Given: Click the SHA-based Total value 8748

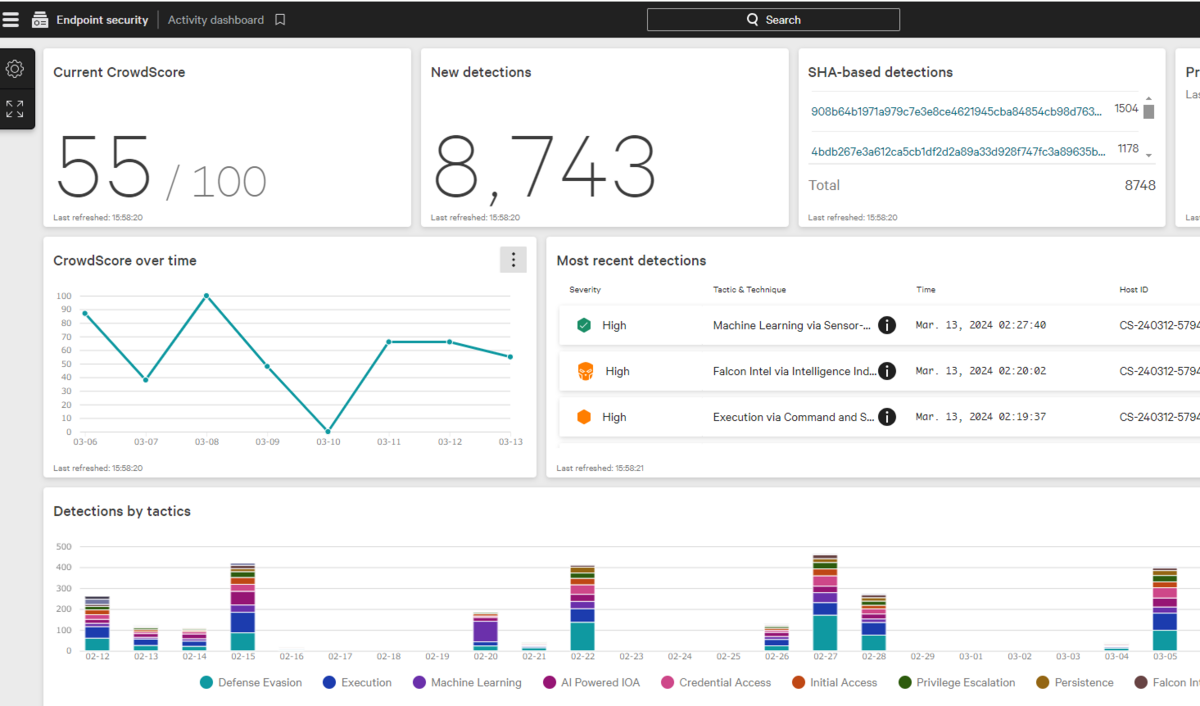Looking at the screenshot, I should (x=1140, y=185).
